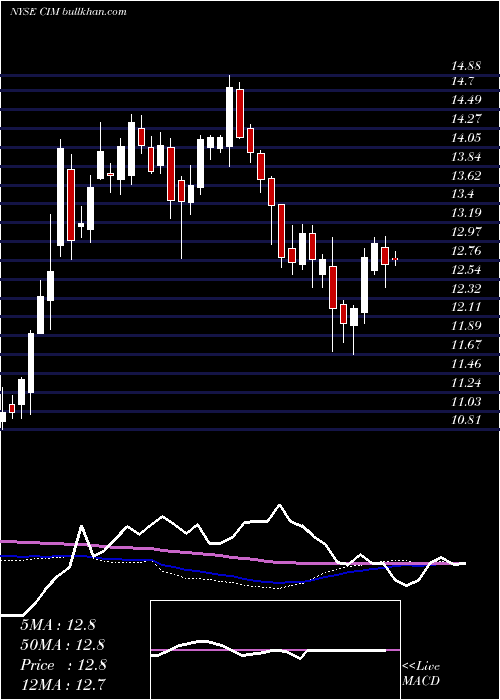
Task: Click the 10.81 price axis label
Action: [466, 420]
